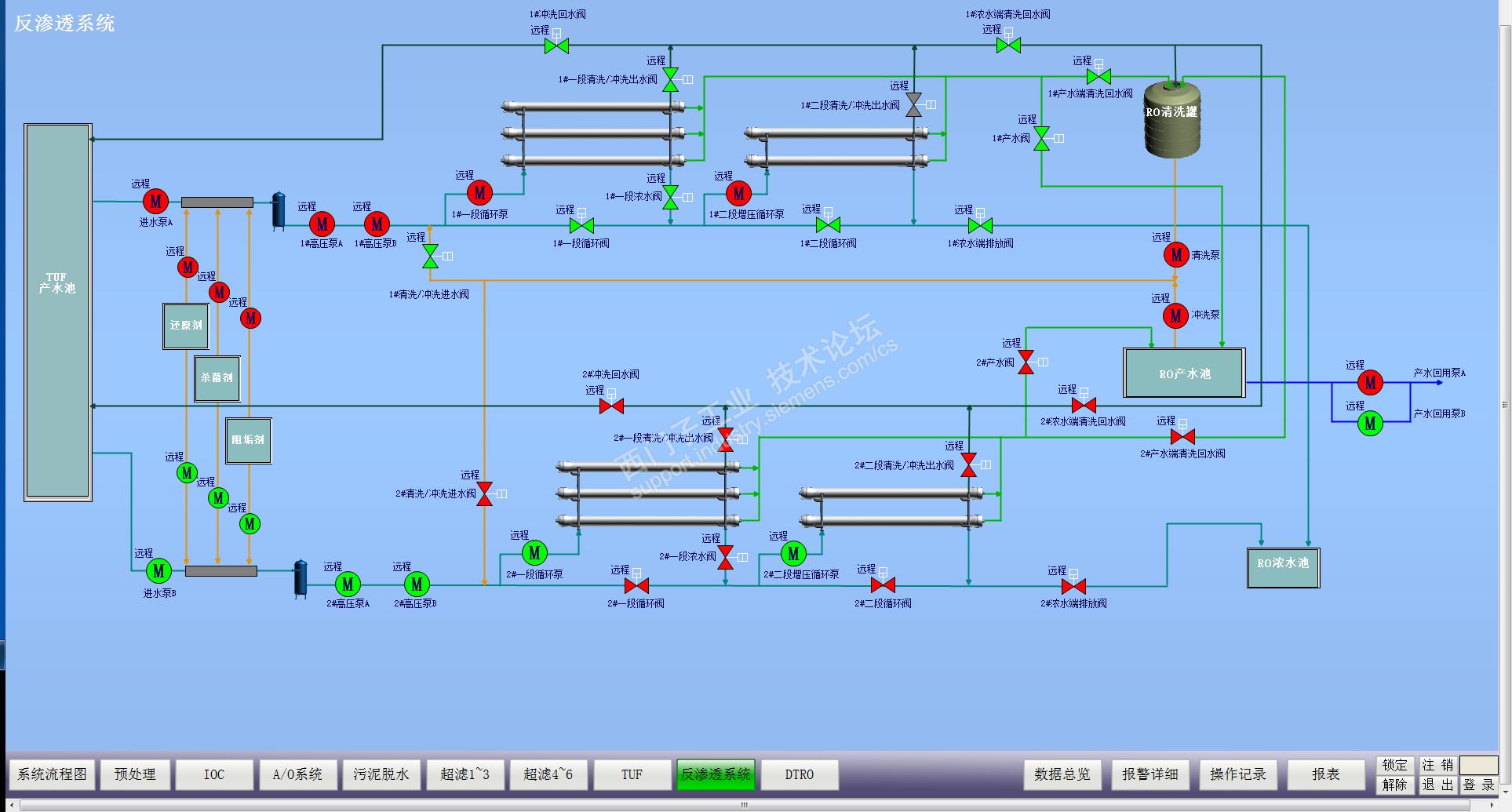Click the 登录 login button
The width and height of the screenshot is (1512, 812).
coord(1479,785)
